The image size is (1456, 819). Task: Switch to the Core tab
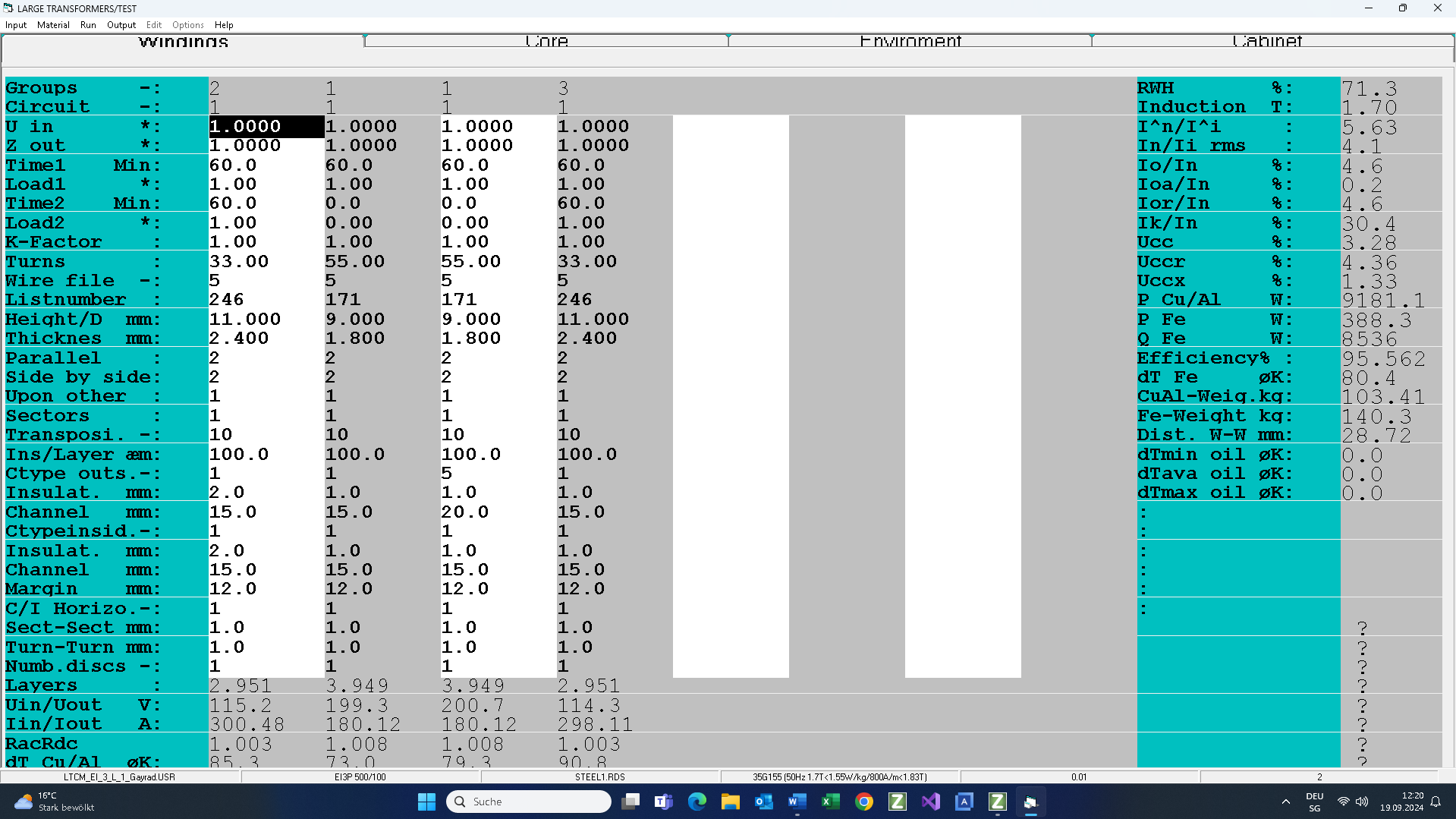tap(546, 41)
